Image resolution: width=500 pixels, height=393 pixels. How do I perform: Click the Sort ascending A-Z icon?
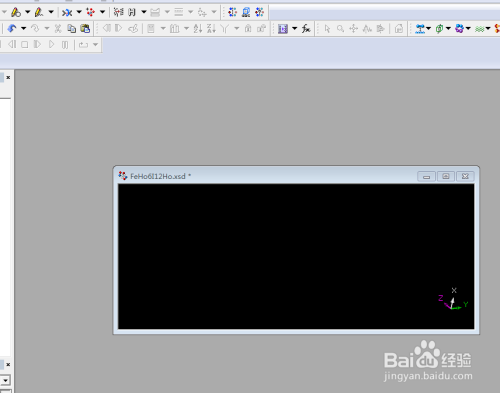198,29
